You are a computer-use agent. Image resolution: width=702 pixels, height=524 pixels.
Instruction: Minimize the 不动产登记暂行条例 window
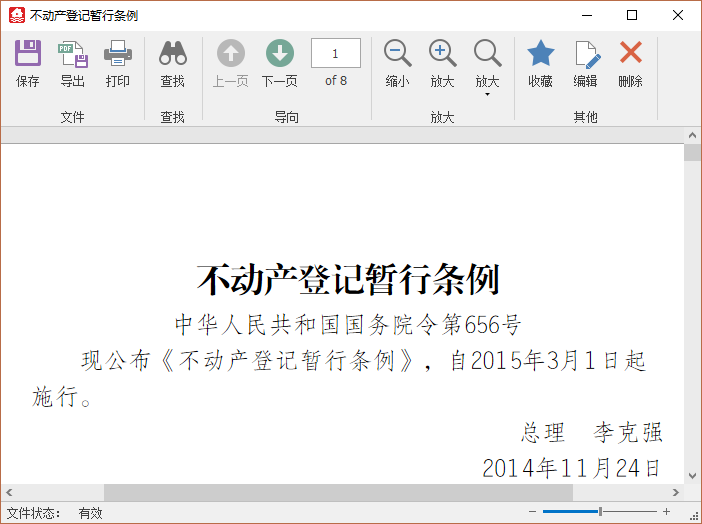(587, 15)
